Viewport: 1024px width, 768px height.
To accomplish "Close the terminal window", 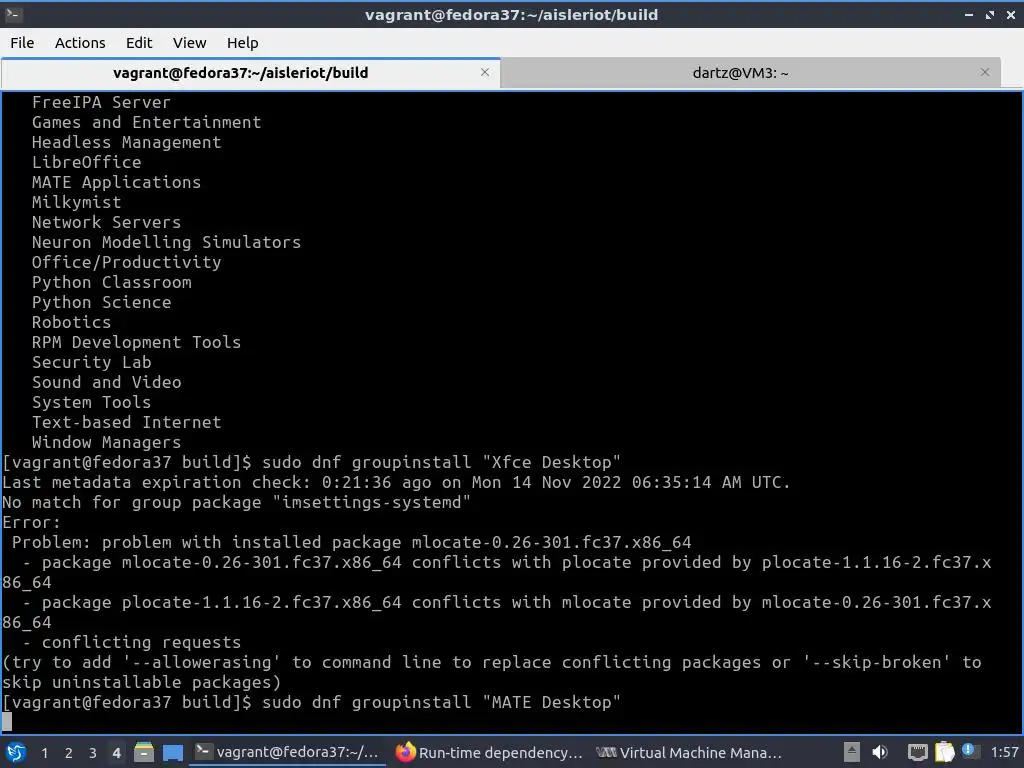I will pos(1011,14).
